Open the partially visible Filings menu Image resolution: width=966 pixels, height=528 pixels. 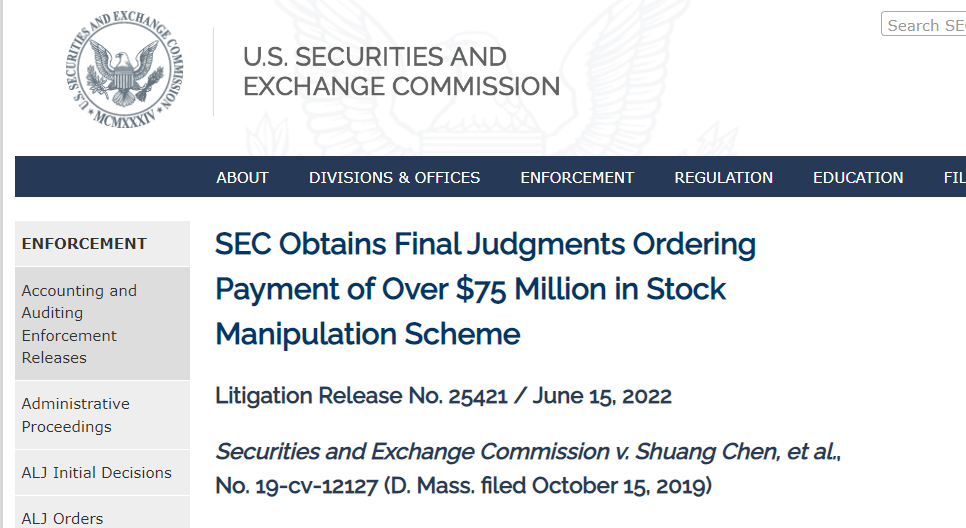pos(953,177)
